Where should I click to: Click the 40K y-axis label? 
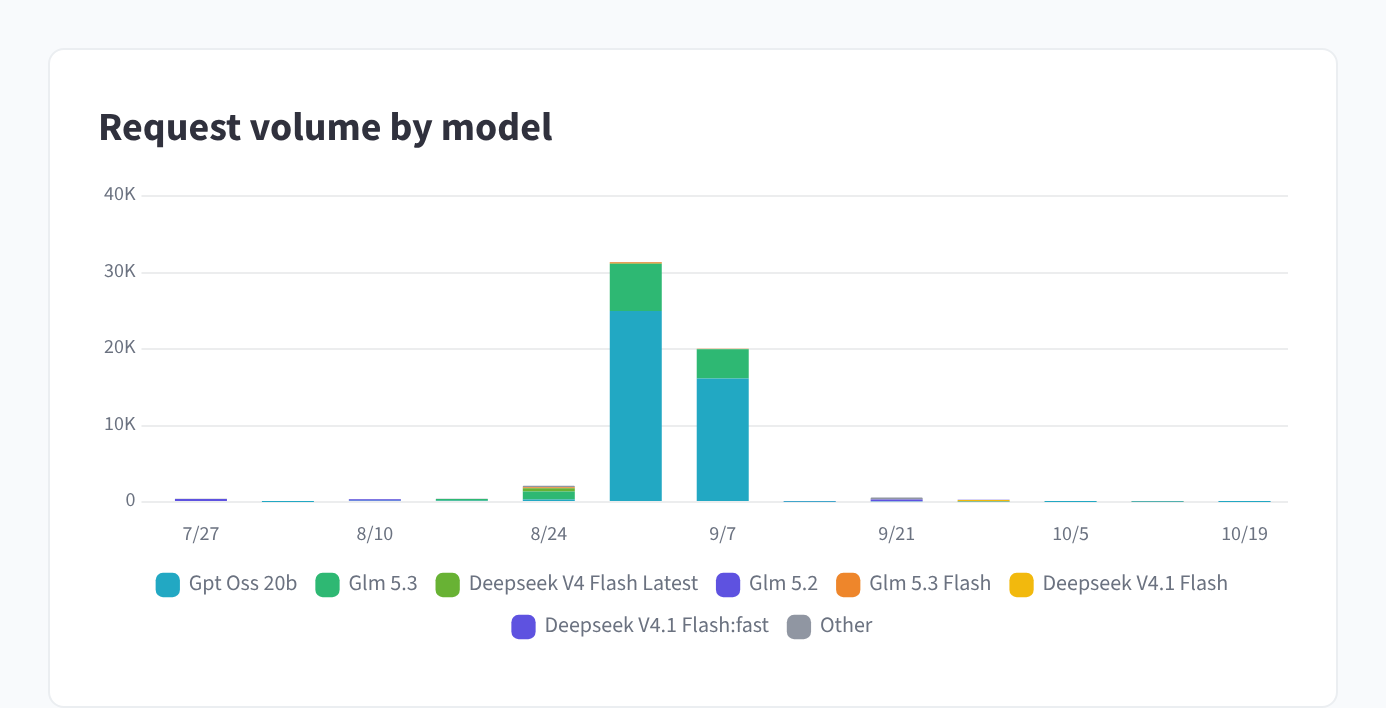tap(120, 194)
